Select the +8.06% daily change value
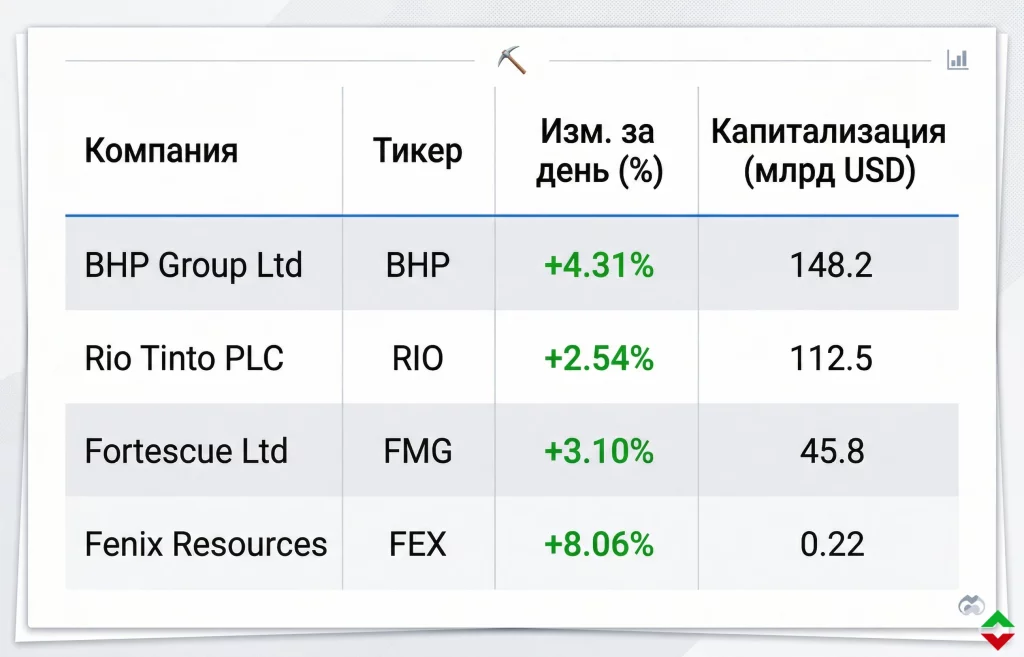Screen dimensions: 1024x657 coord(599,545)
